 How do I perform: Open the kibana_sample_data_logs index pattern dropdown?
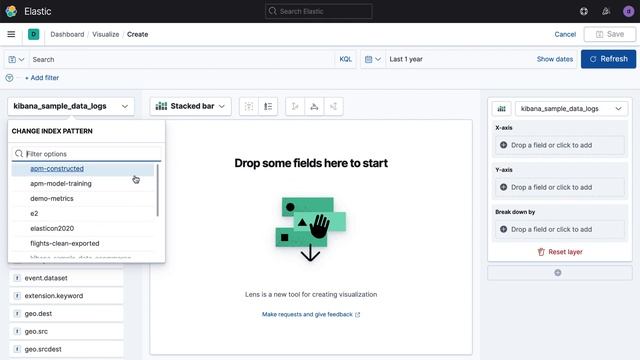71,106
